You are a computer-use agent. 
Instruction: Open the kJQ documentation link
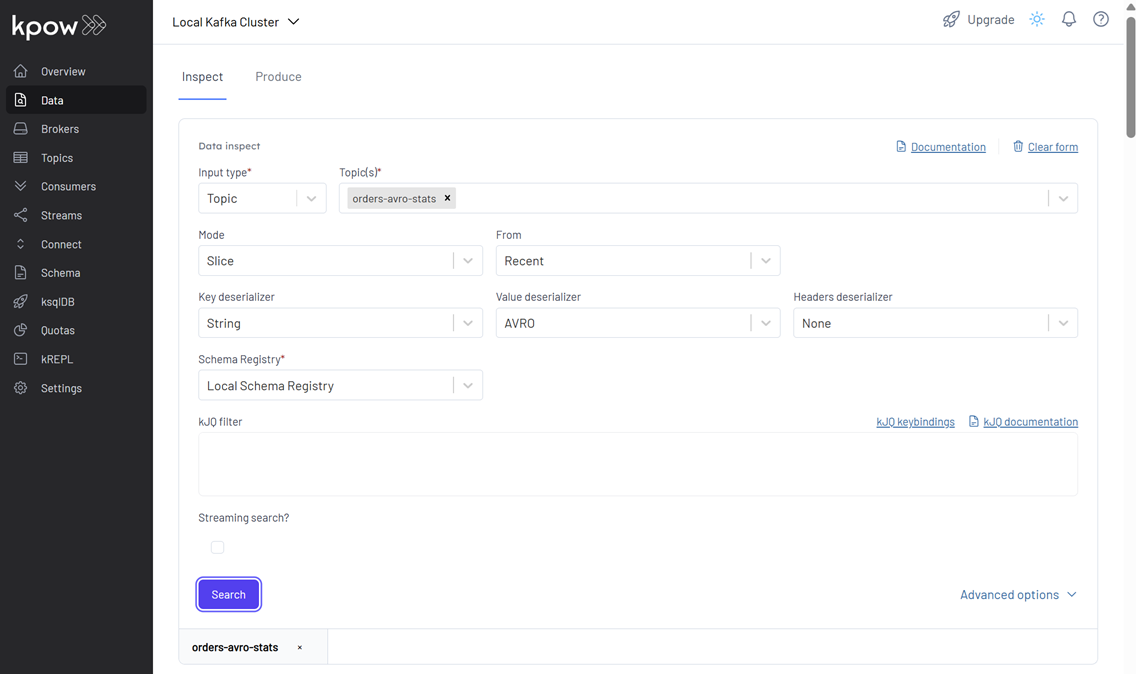(x=1030, y=422)
